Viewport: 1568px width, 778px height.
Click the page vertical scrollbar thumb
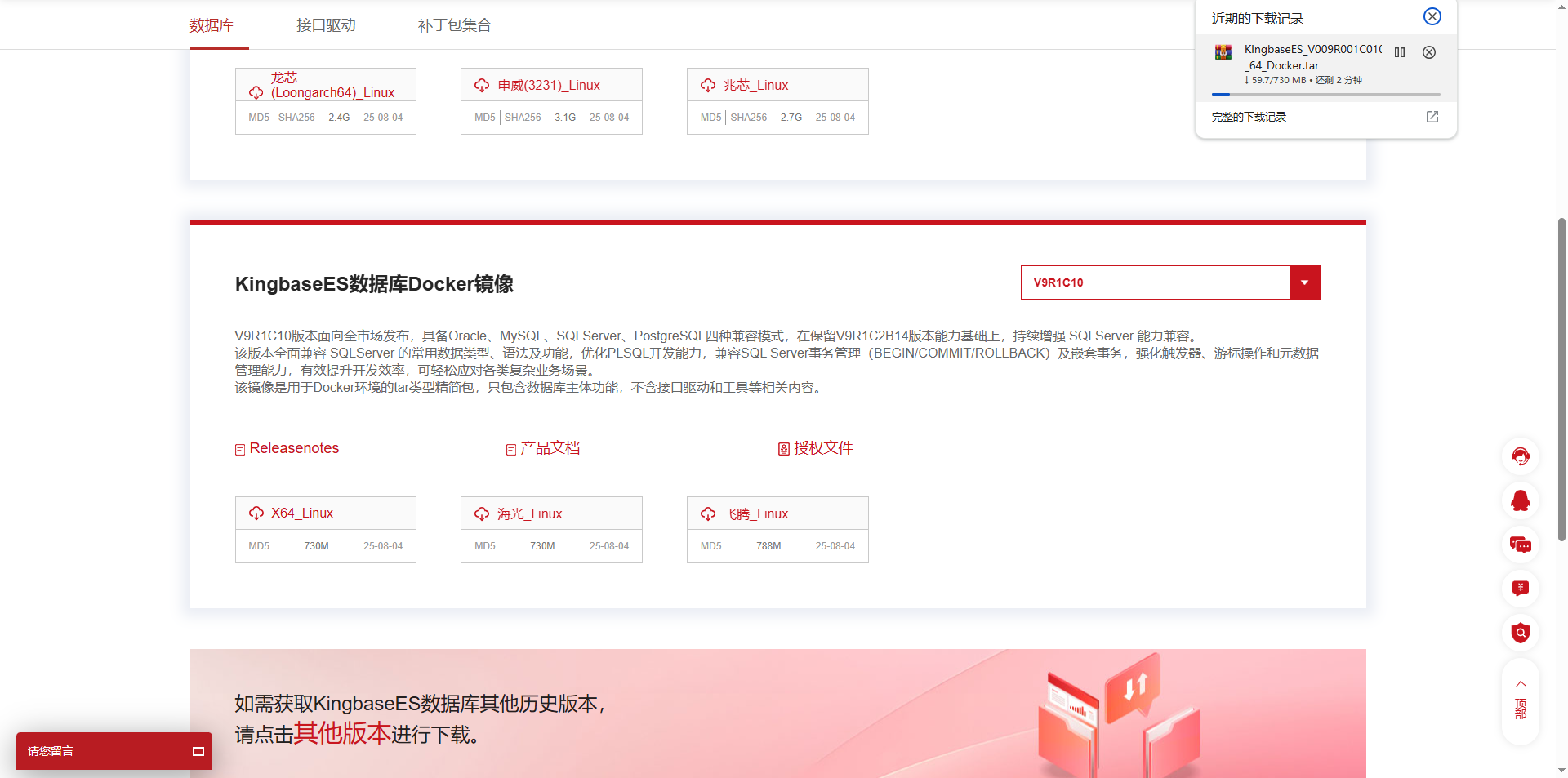pyautogui.click(x=1561, y=379)
